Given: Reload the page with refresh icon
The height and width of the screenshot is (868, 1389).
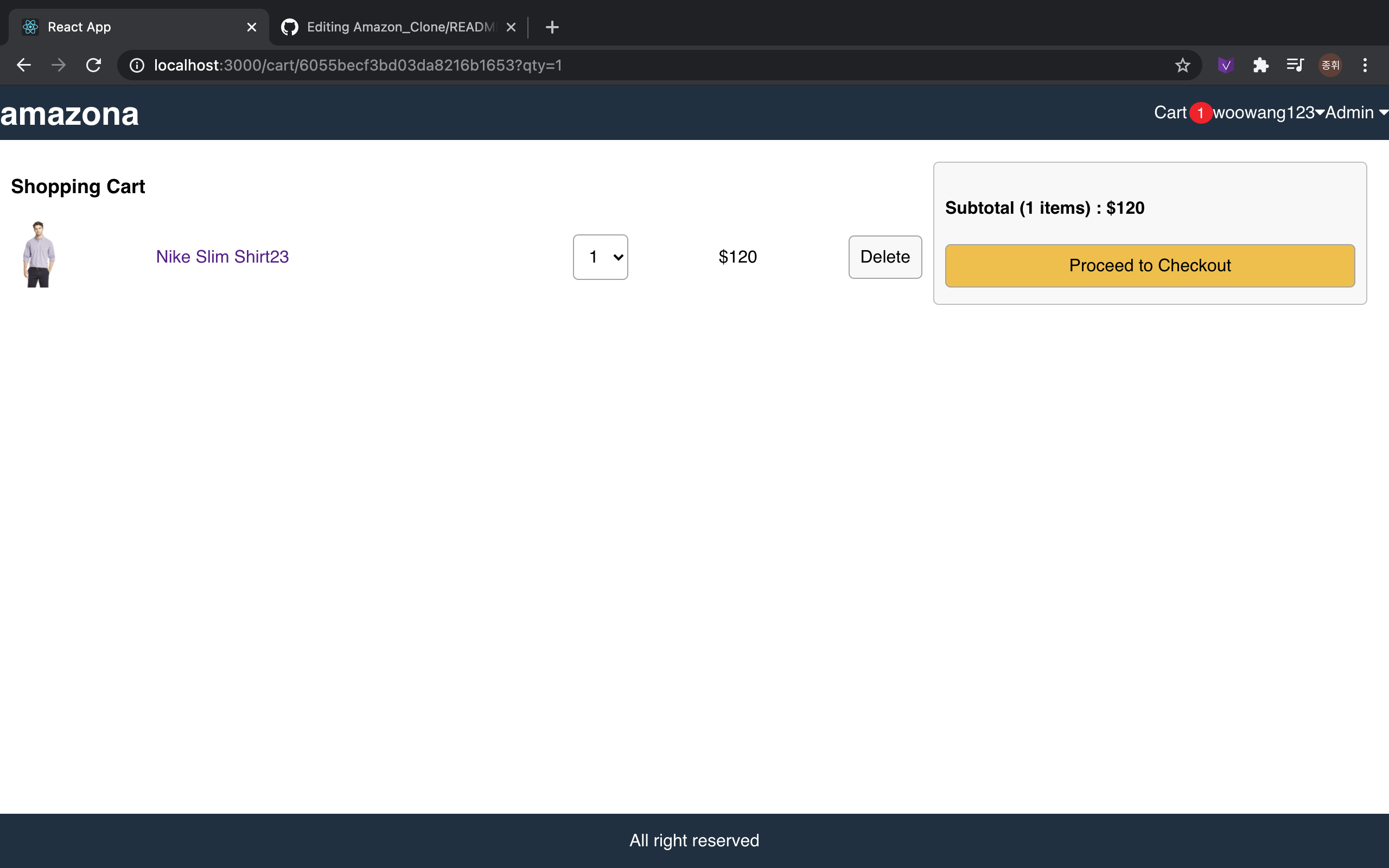Looking at the screenshot, I should point(93,65).
